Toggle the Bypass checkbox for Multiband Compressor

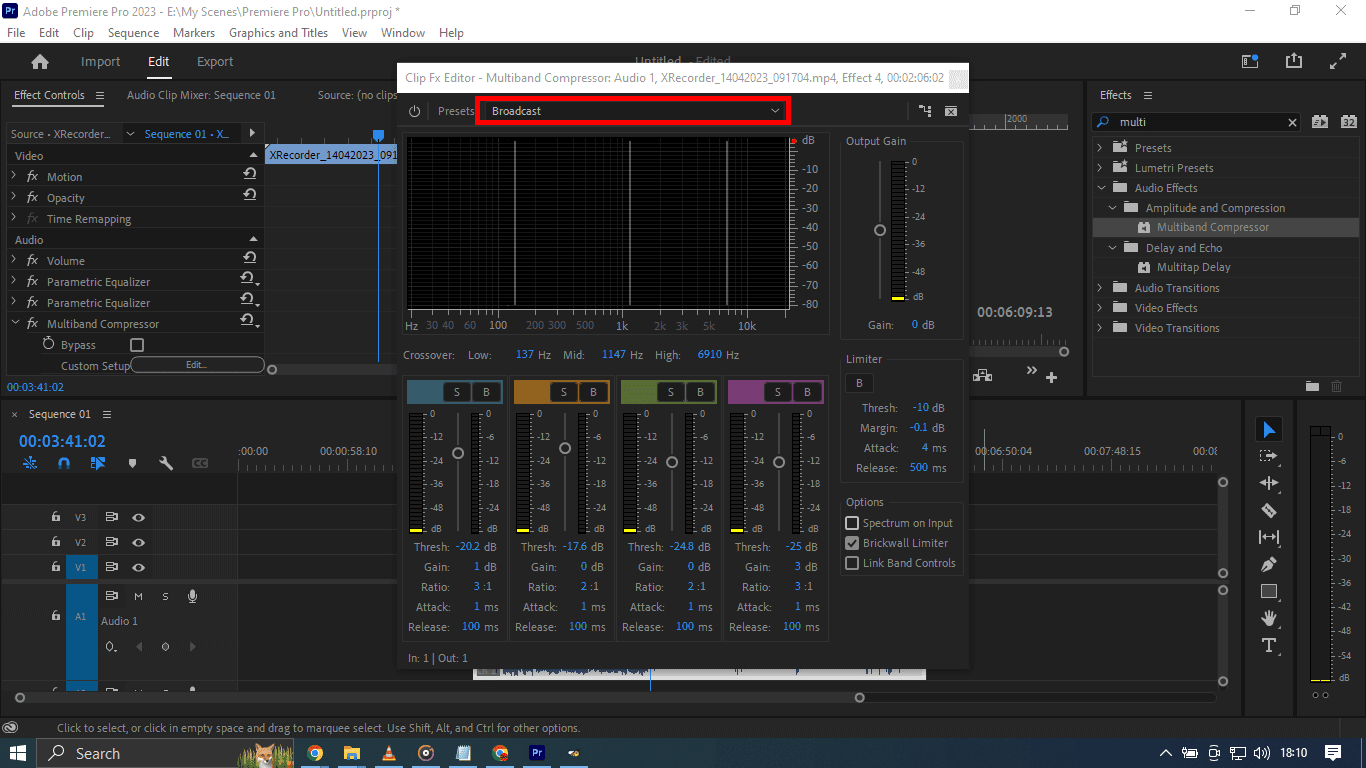click(x=137, y=345)
